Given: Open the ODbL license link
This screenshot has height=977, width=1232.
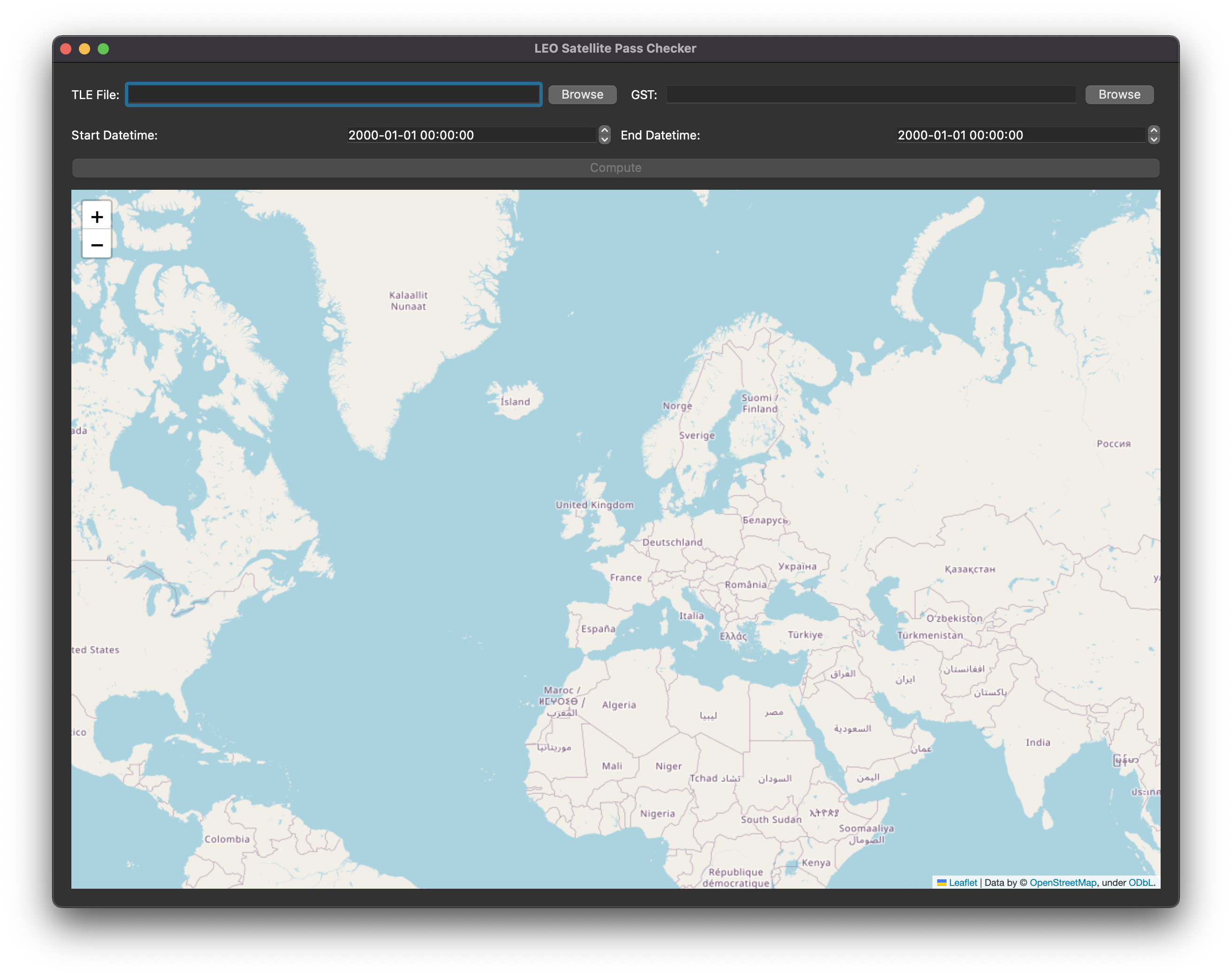Looking at the screenshot, I should tap(1140, 883).
